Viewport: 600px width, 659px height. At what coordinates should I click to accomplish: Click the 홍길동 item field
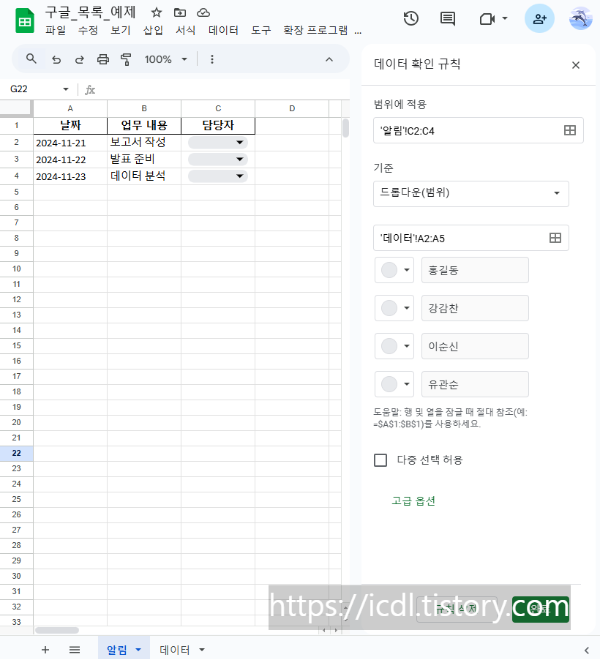(x=475, y=270)
